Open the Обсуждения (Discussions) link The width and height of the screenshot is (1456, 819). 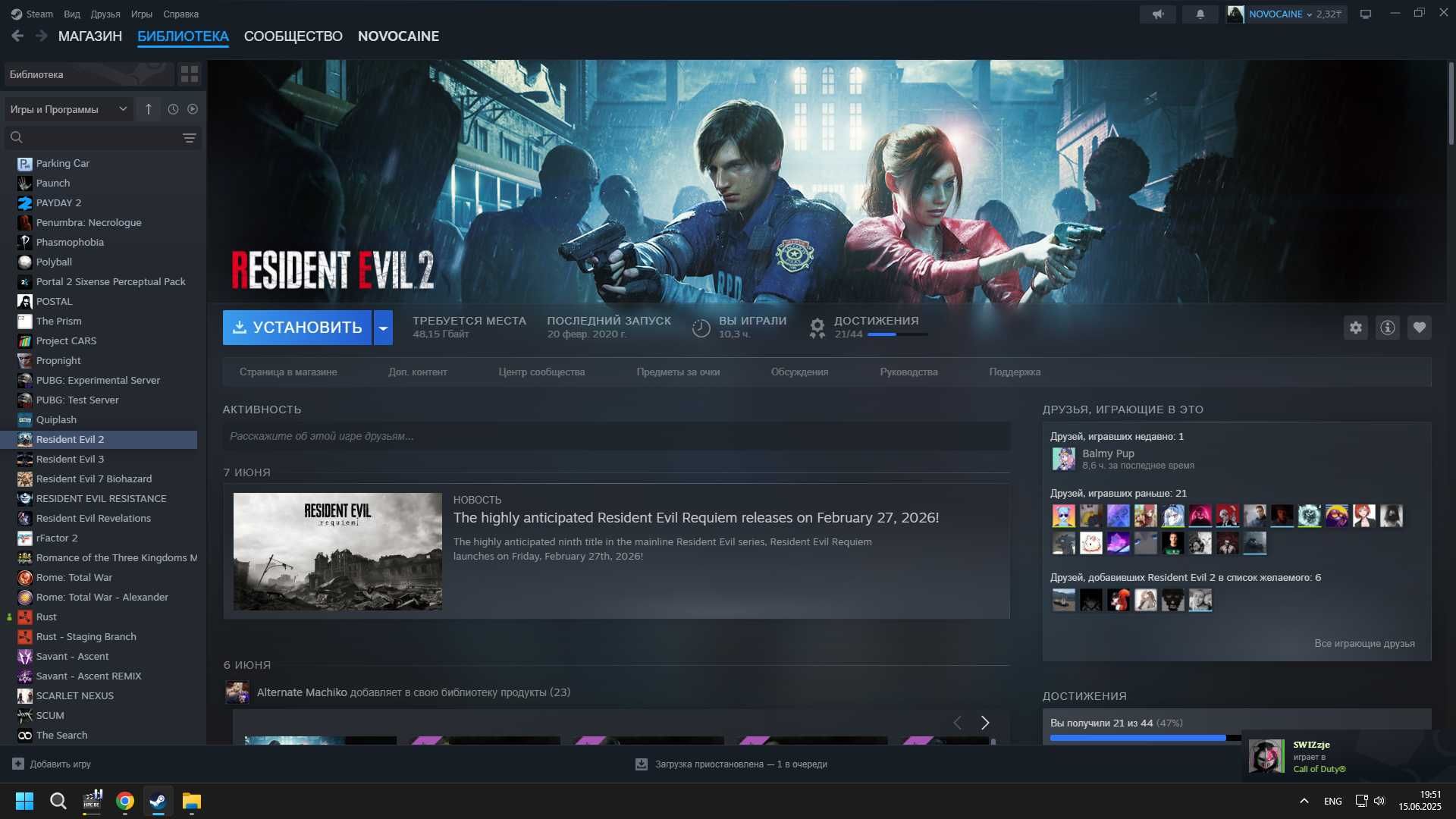pyautogui.click(x=799, y=372)
